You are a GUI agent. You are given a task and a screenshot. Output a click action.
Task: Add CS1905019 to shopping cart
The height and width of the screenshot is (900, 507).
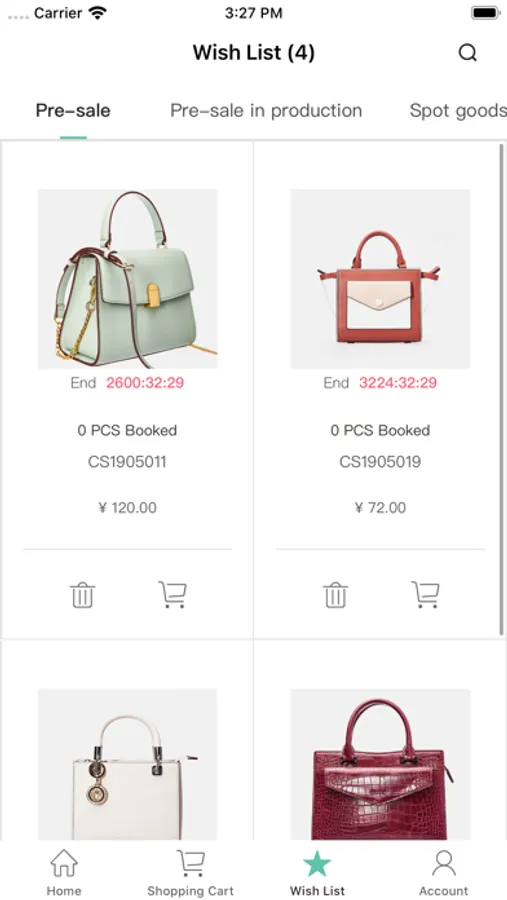click(425, 595)
